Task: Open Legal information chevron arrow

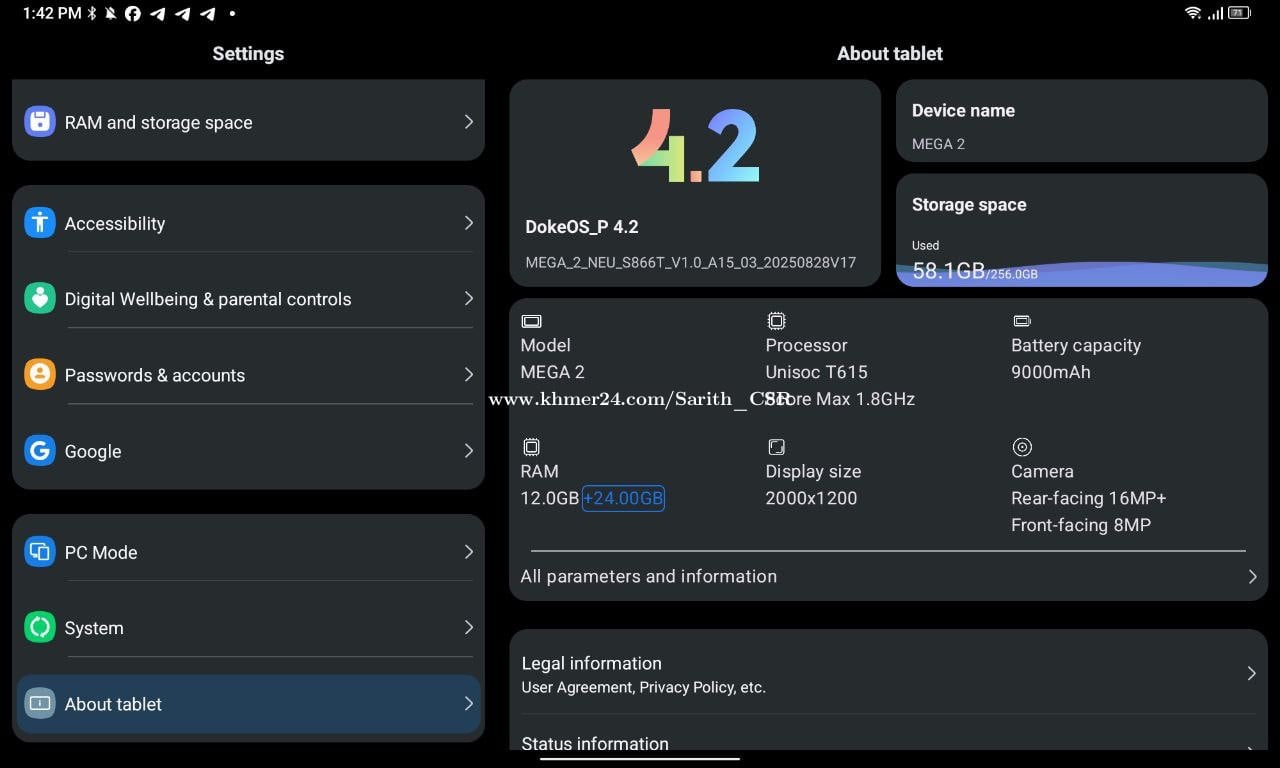Action: pos(1251,674)
